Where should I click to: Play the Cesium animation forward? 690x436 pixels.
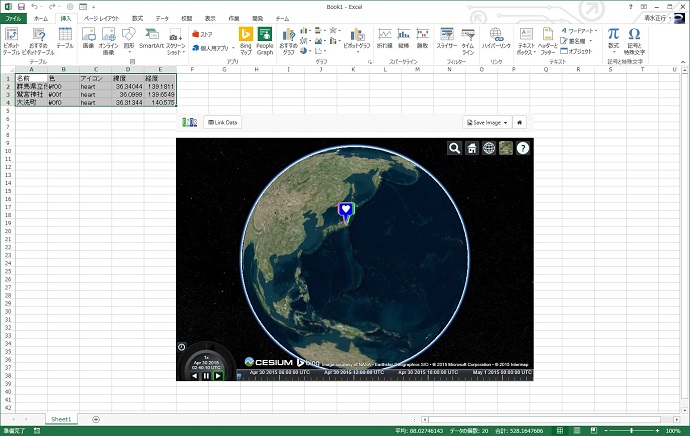(x=218, y=375)
